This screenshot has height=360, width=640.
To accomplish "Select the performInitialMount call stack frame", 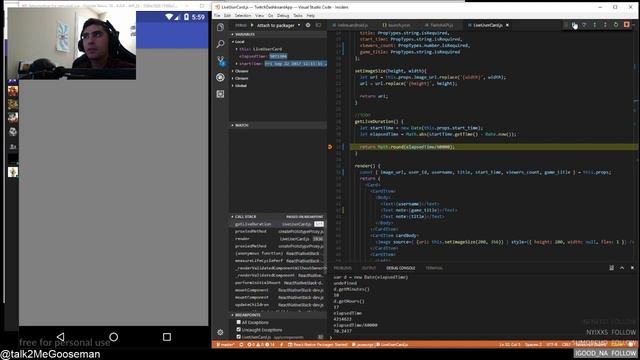I will tap(278, 283).
